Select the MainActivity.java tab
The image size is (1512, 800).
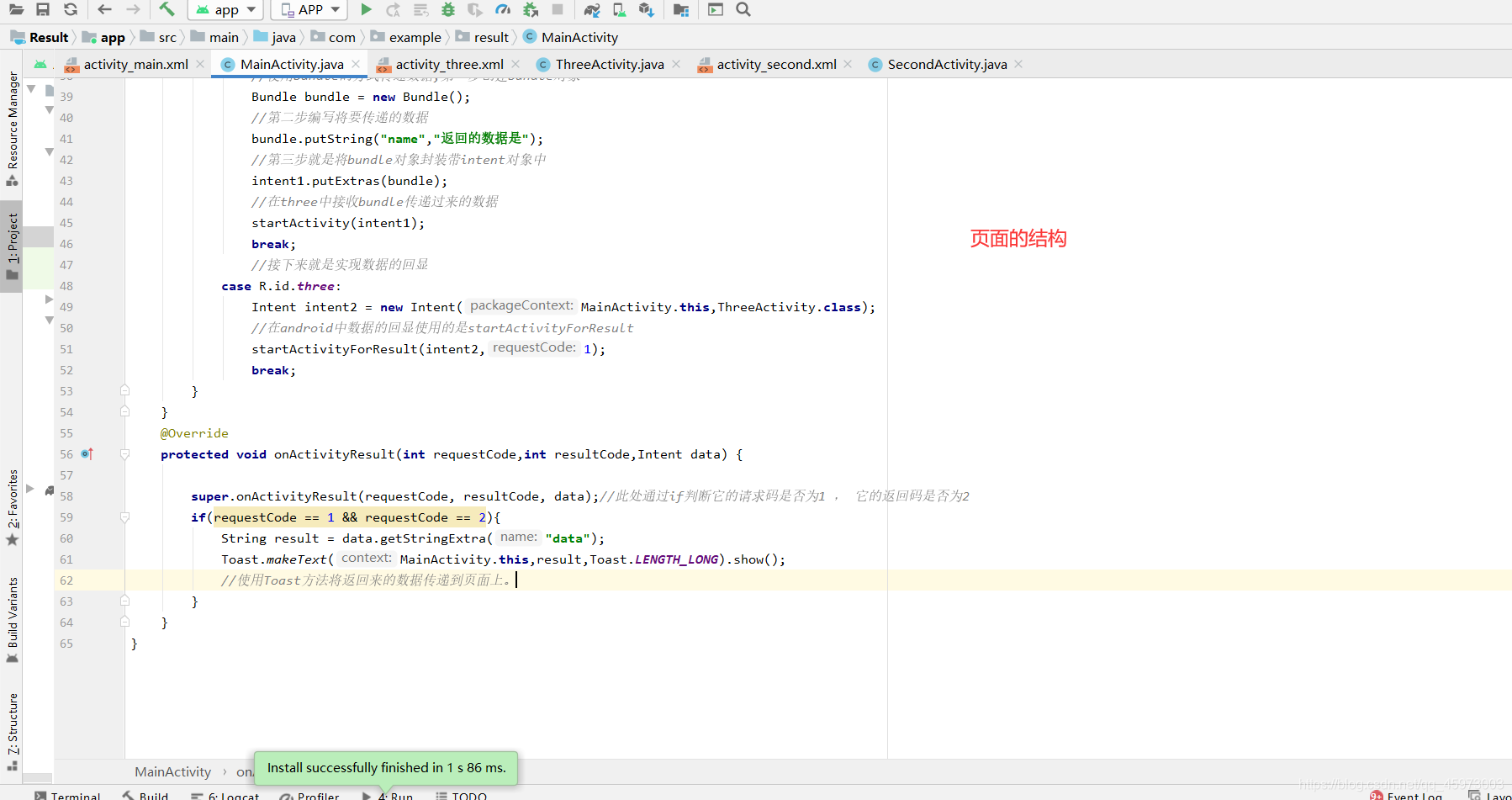292,64
